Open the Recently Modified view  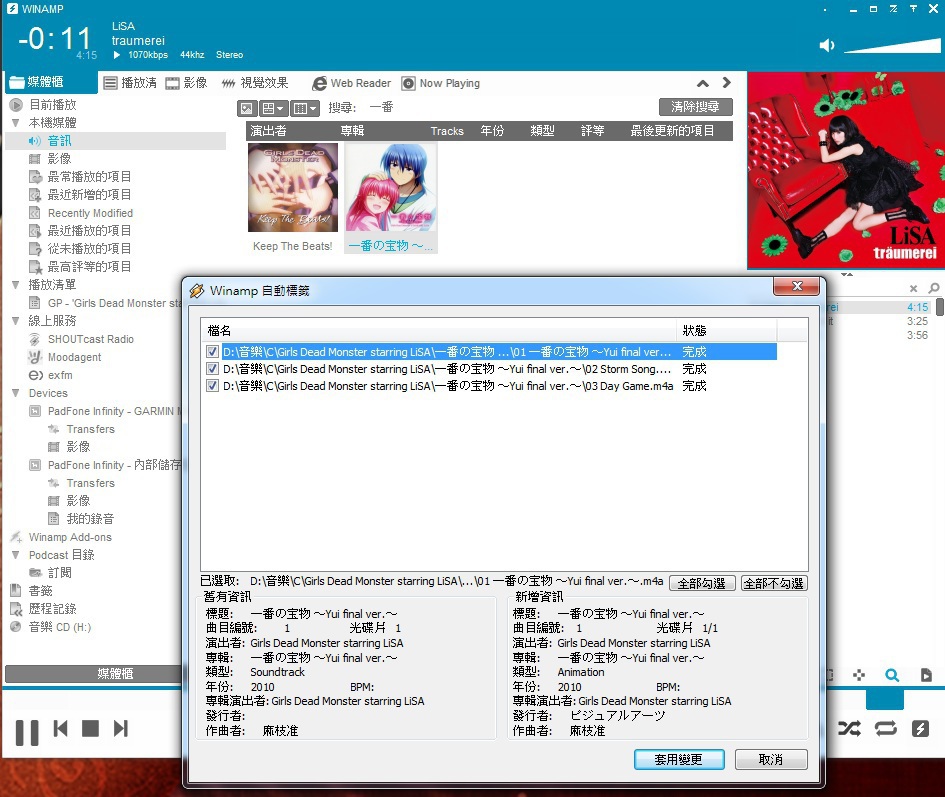(90, 213)
